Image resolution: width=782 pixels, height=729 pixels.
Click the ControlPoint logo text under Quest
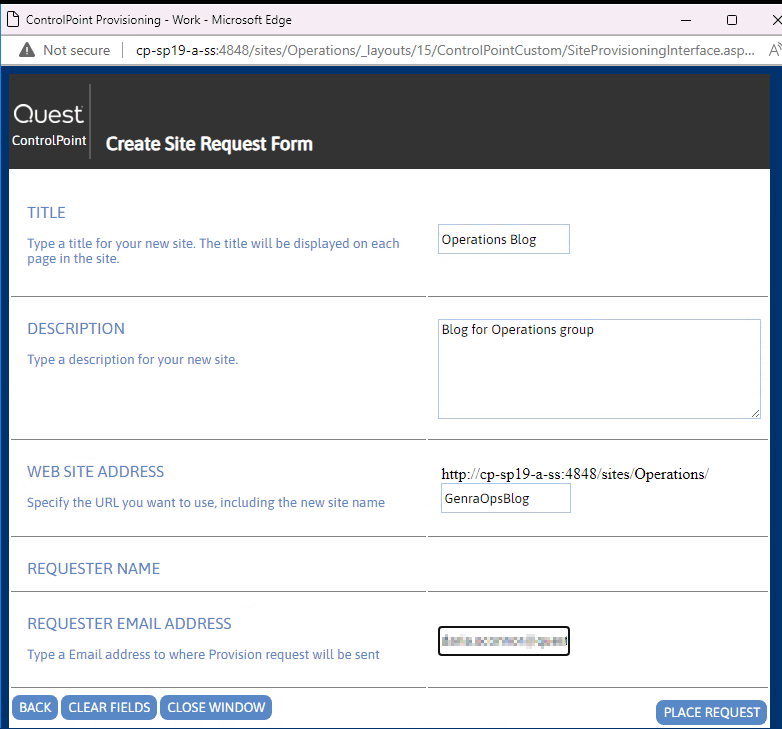[49, 141]
